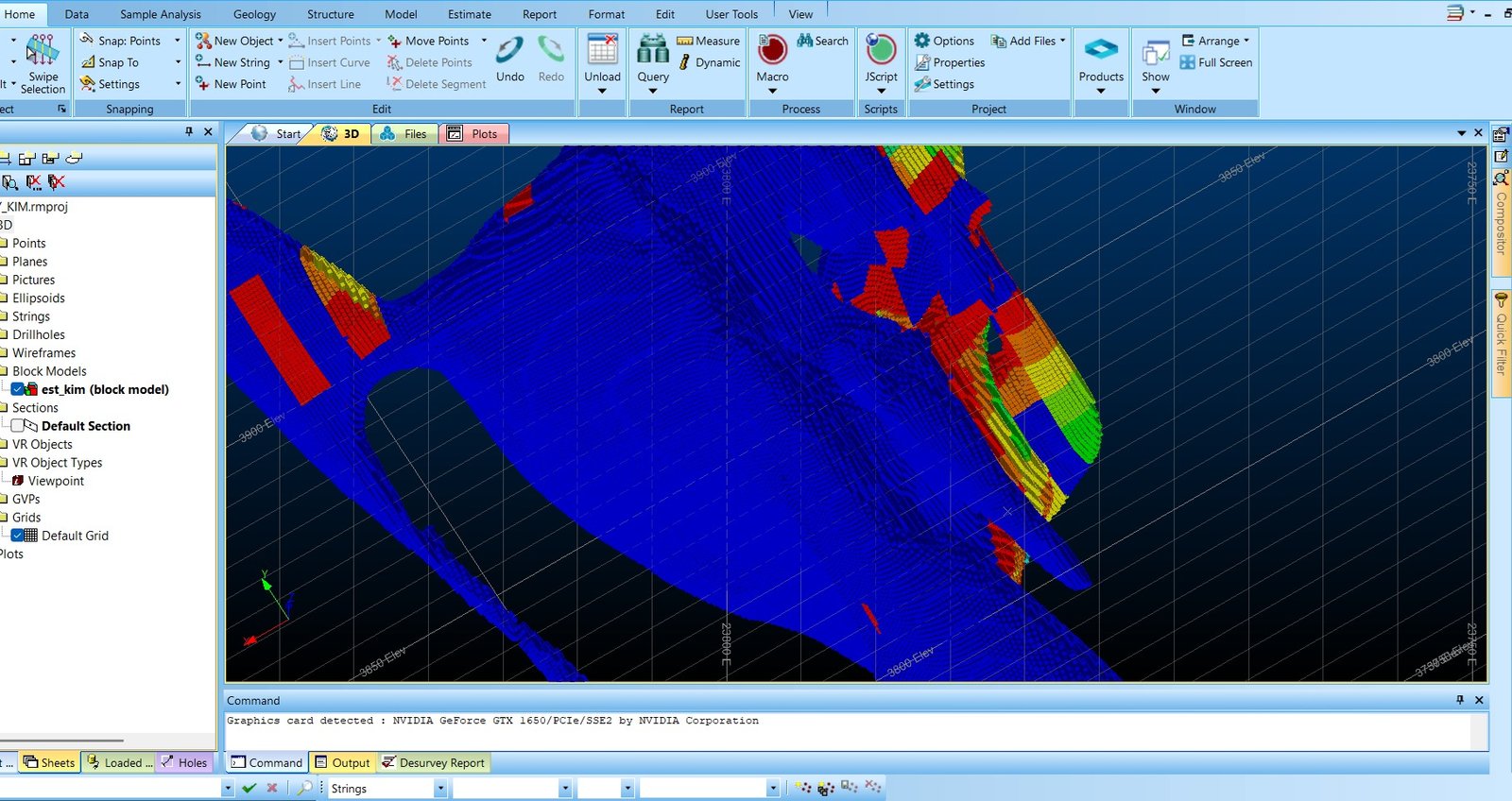Screen dimensions: 1512x801
Task: Expand the Add Files dropdown arrow
Action: (x=1062, y=41)
